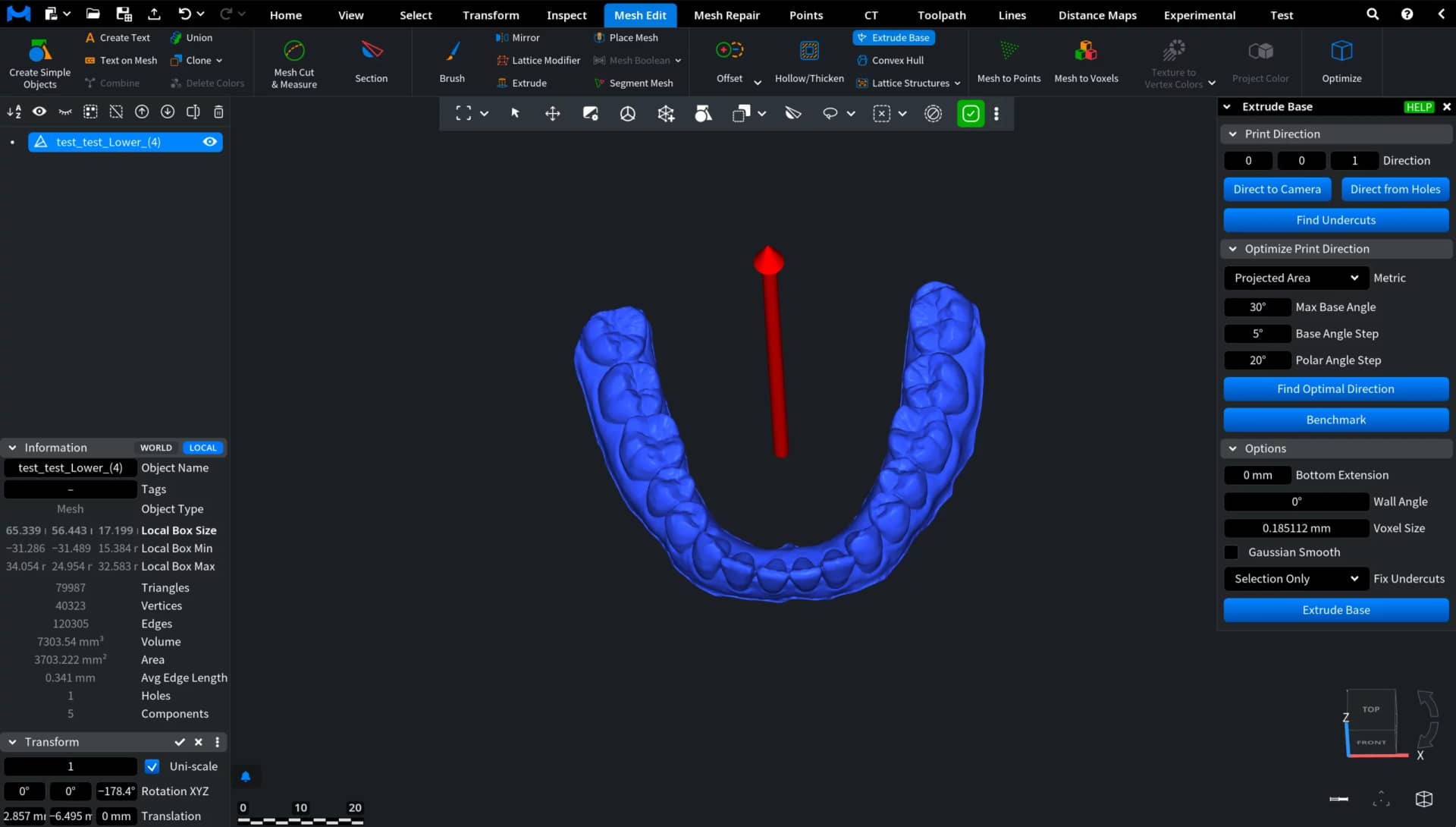Screen dimensions: 1456x827
Task: Switch Information panel to WORLD
Action: 156,448
